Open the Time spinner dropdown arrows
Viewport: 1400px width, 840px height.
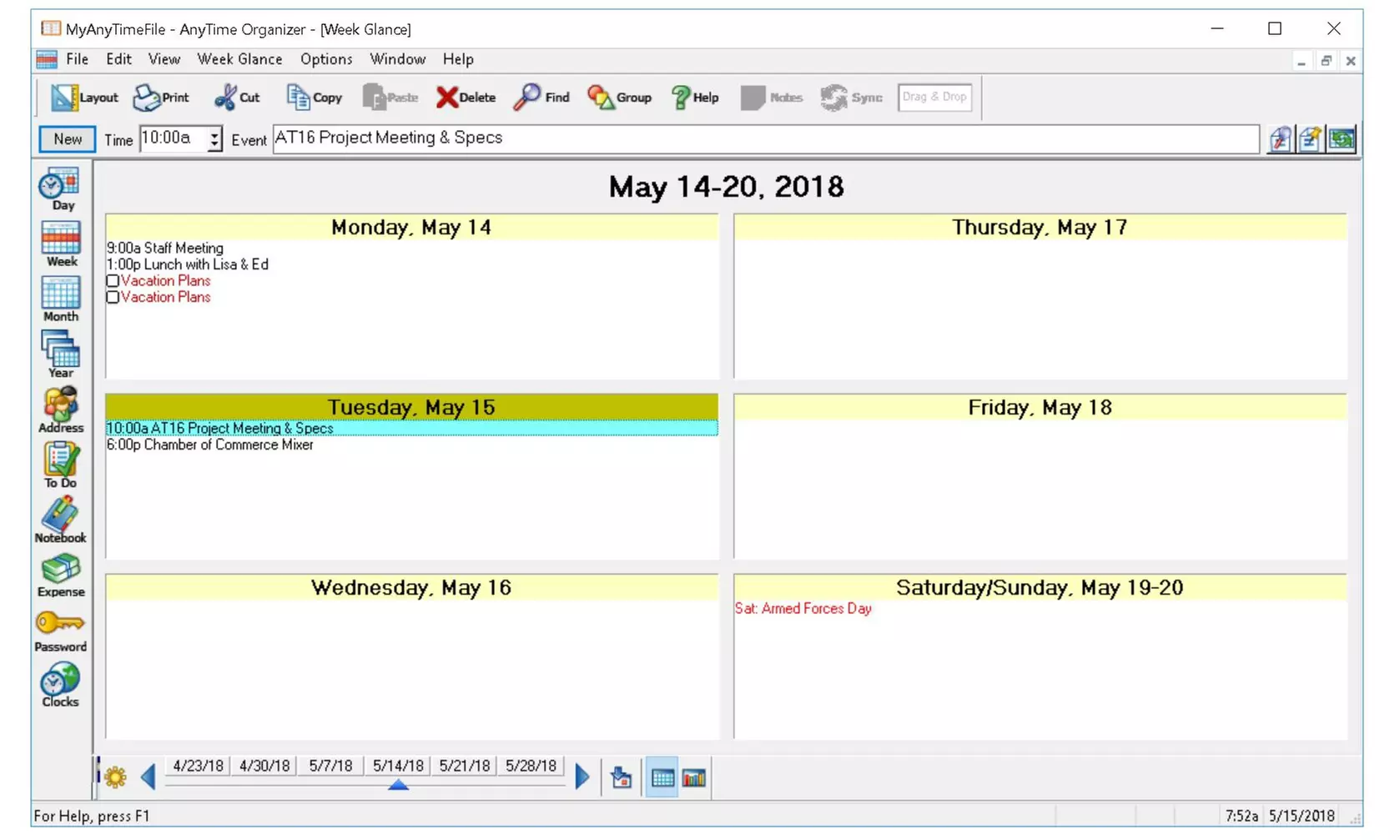click(x=214, y=138)
